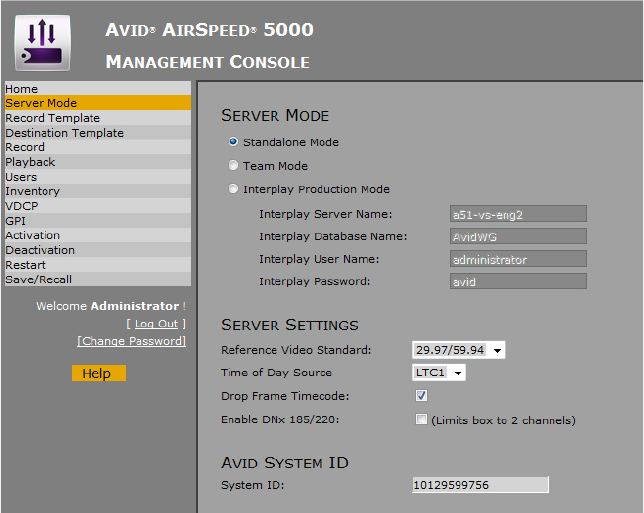This screenshot has height=513, width=644.
Task: Open the Inventory page
Action: point(98,191)
